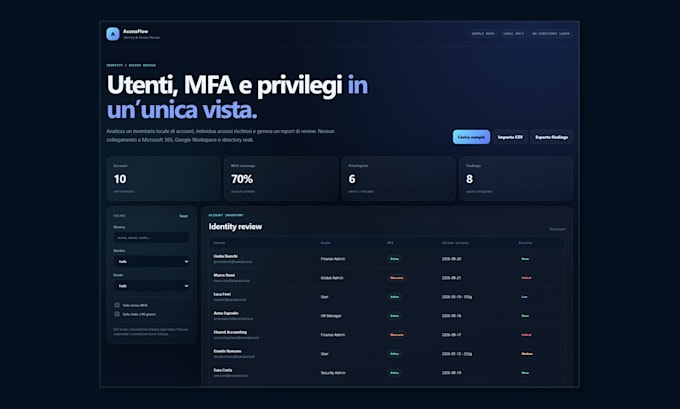Image resolution: width=680 pixels, height=409 pixels.
Task: Select the Privileged card showing 6
Action: click(x=399, y=179)
